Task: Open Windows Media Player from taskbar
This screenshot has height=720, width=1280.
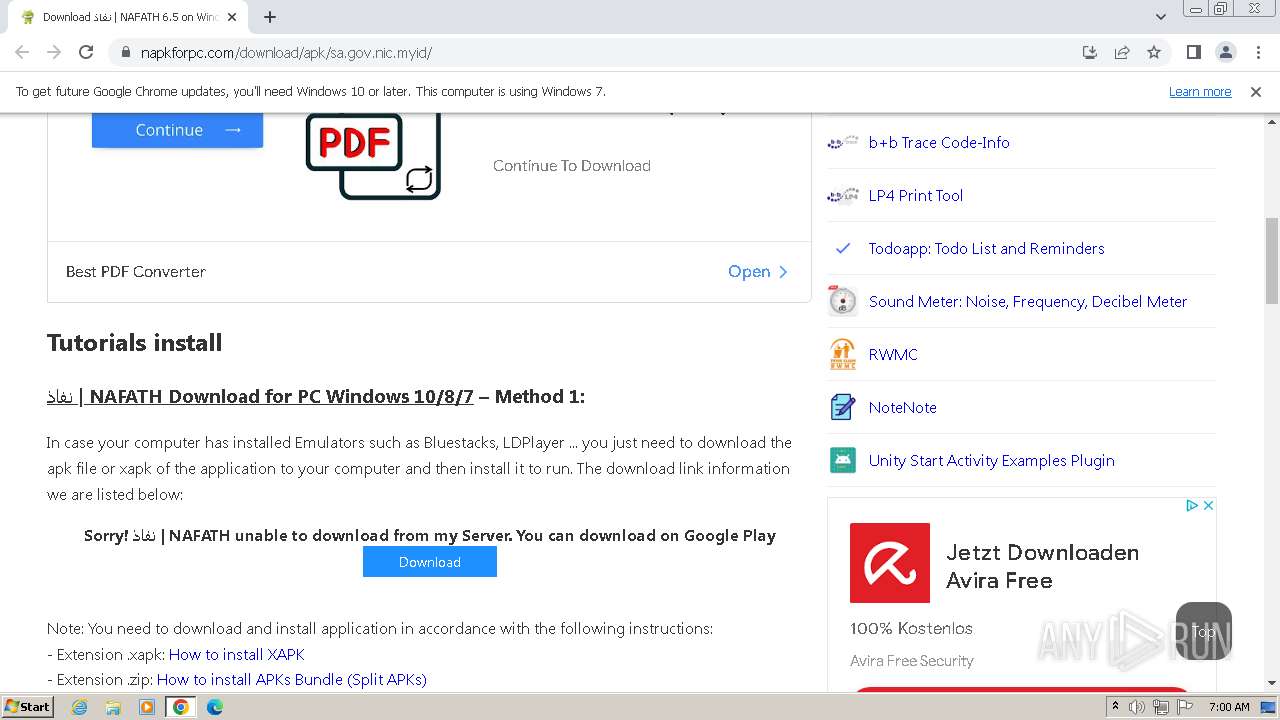Action: coord(147,707)
